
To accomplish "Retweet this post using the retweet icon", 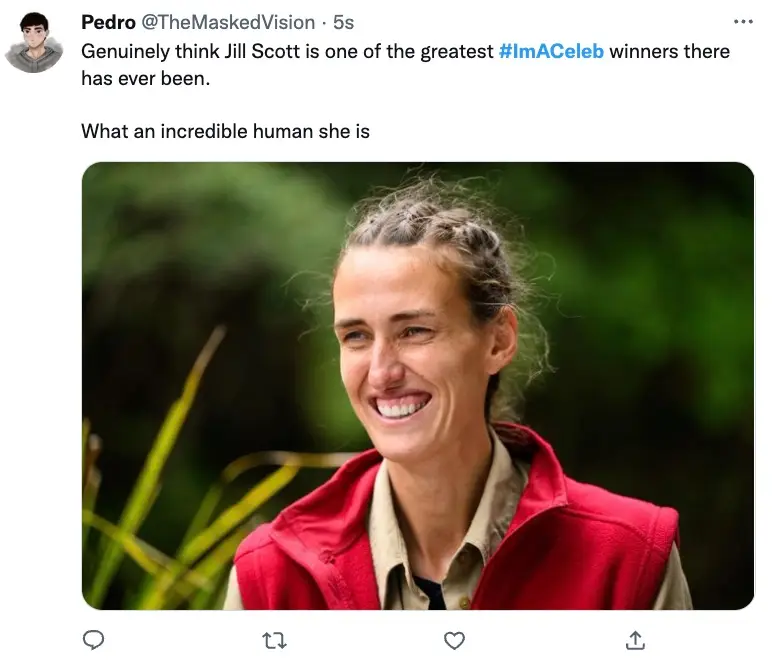I will tap(274, 639).
